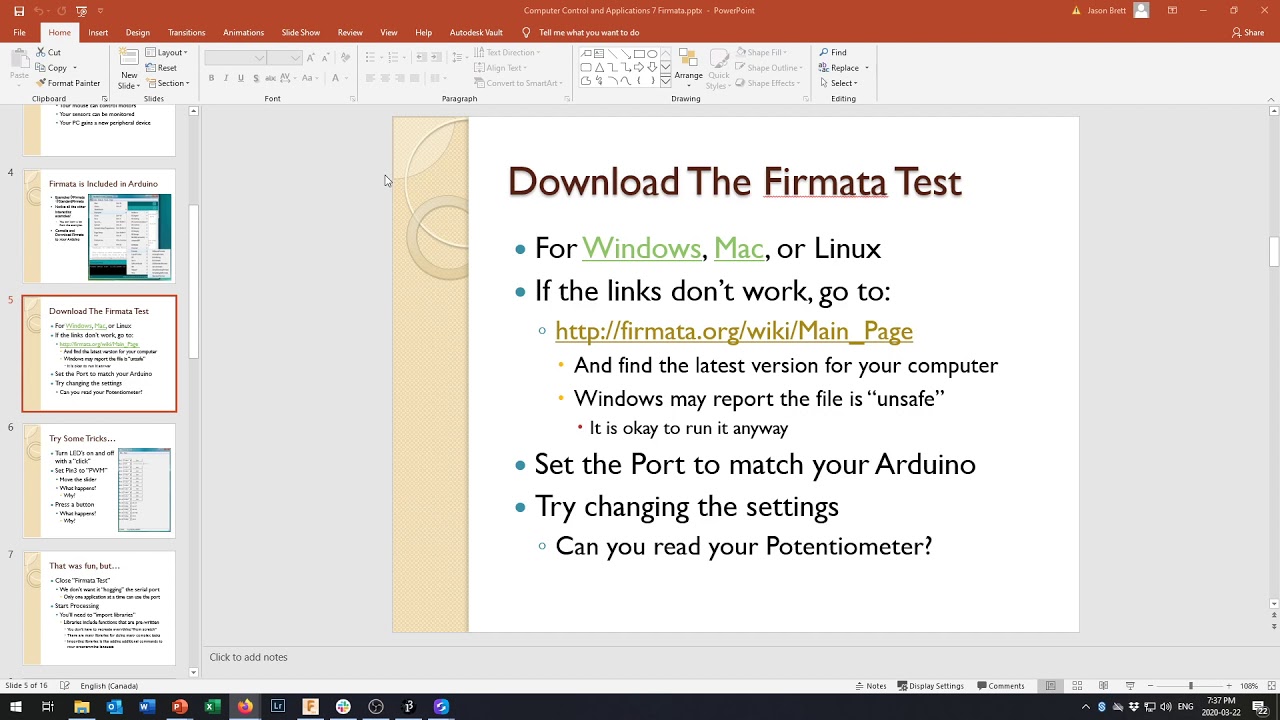Click the Tell me search box
This screenshot has width=1280, height=720.
pyautogui.click(x=589, y=32)
